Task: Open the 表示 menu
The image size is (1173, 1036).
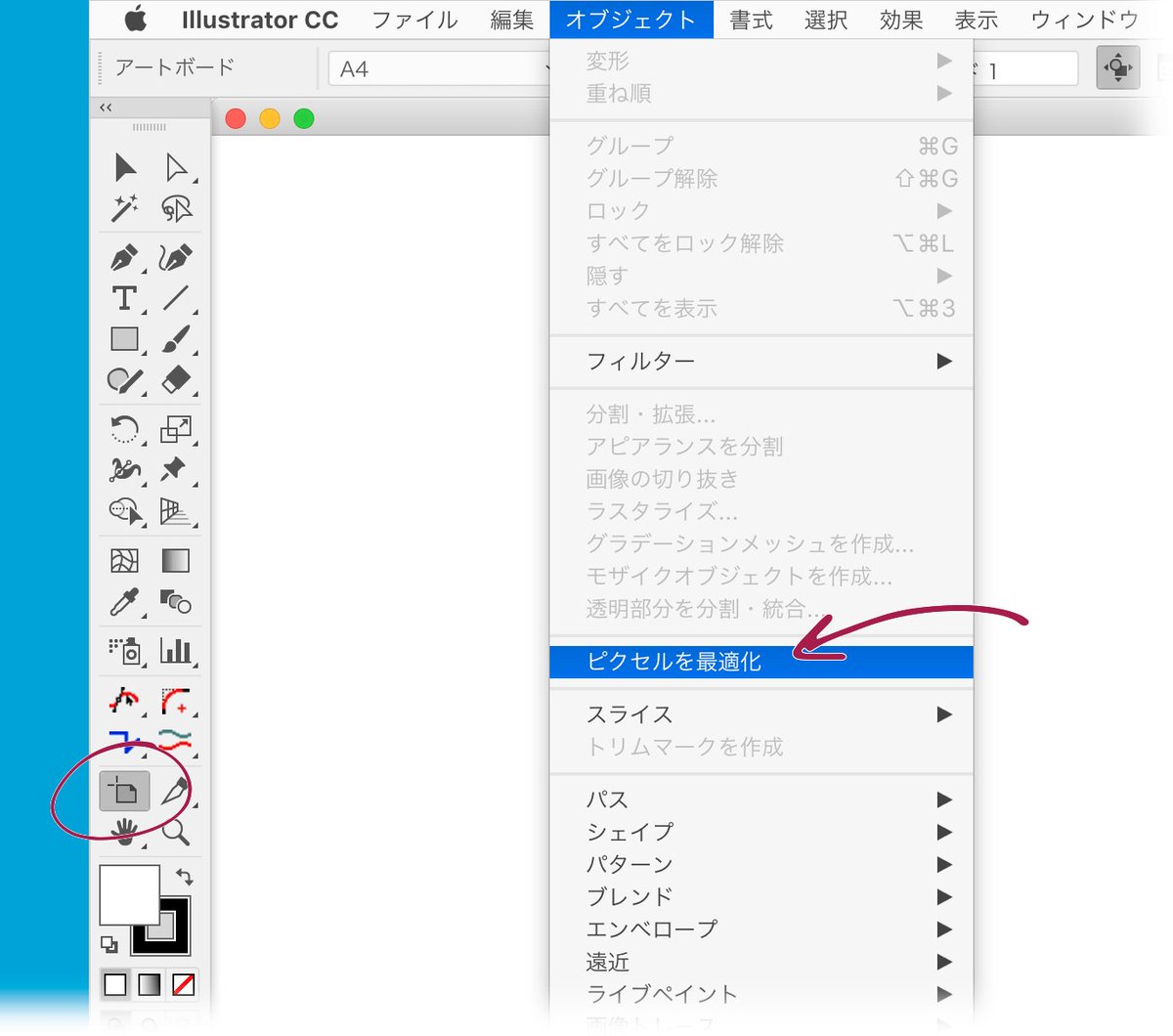Action: pyautogui.click(x=977, y=20)
